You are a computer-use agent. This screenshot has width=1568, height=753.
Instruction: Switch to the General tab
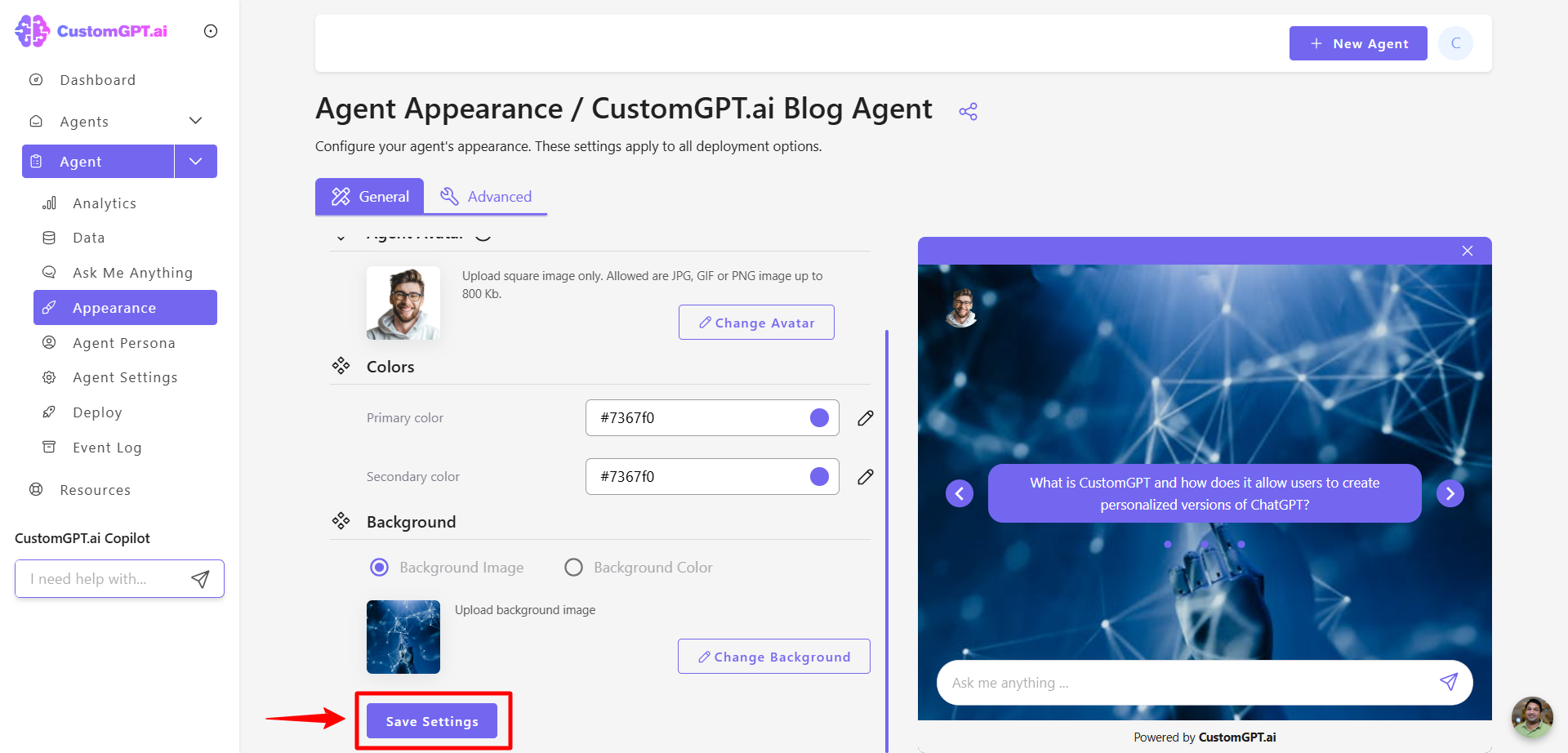(x=370, y=196)
